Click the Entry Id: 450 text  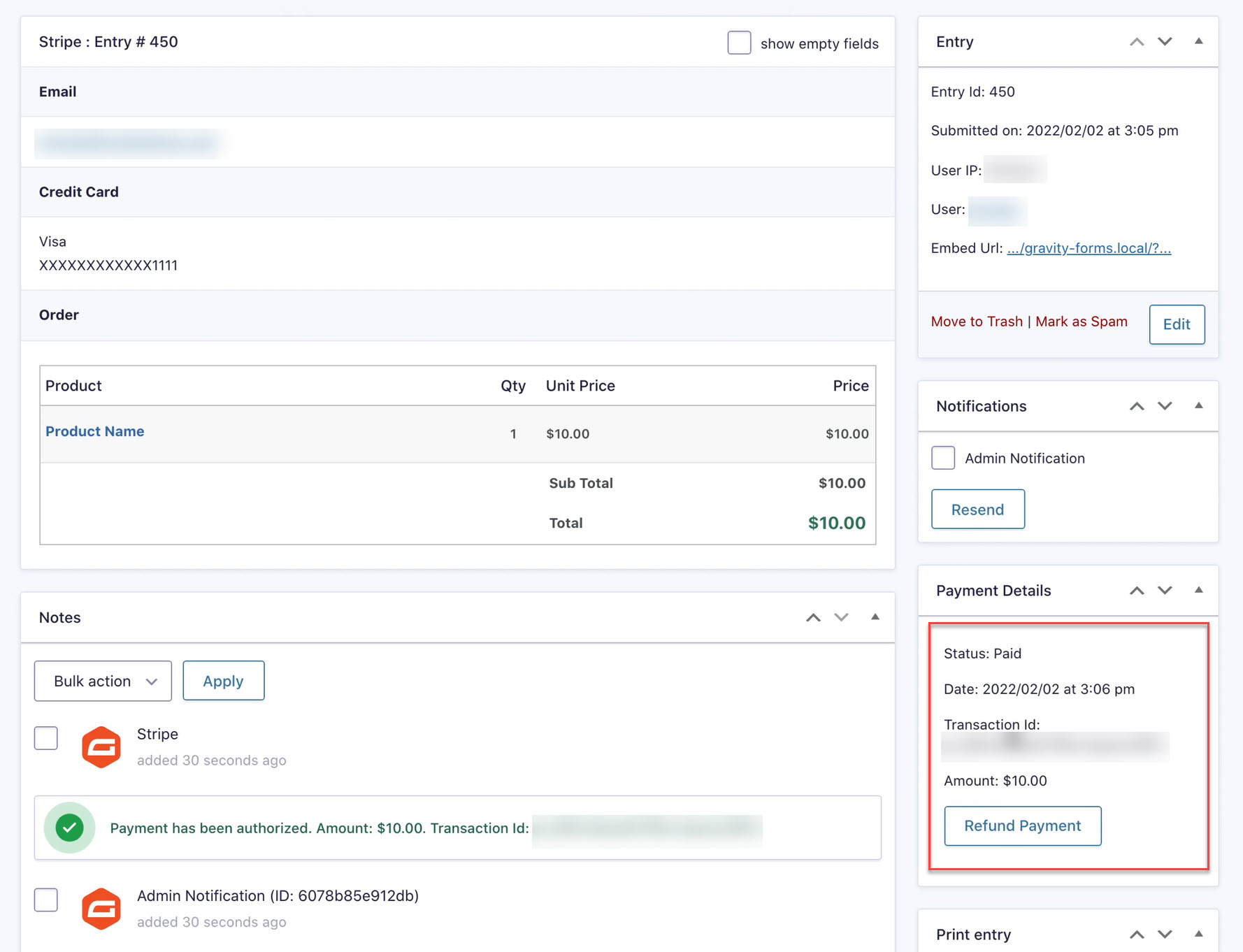coord(972,92)
